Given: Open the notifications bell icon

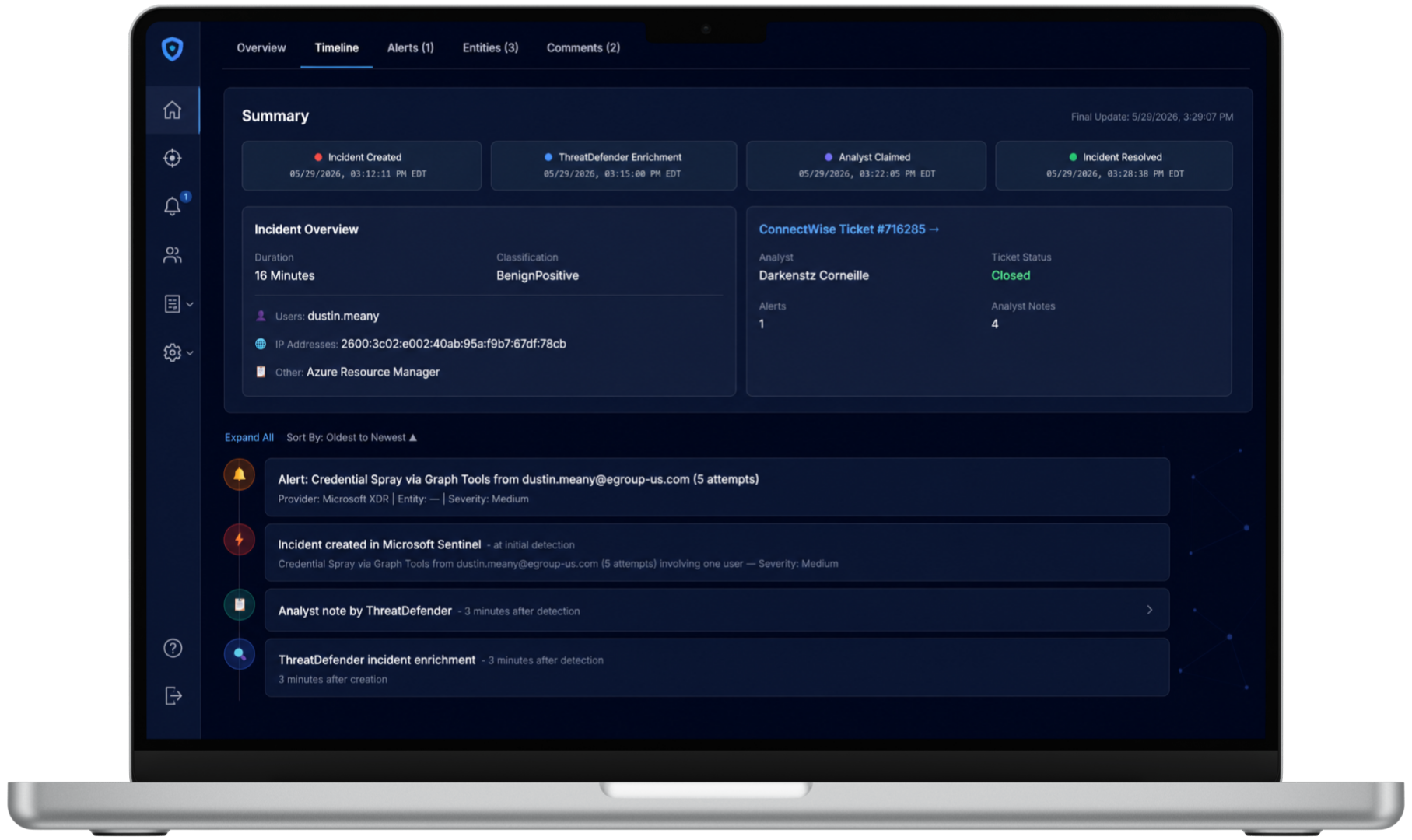Looking at the screenshot, I should click(172, 206).
